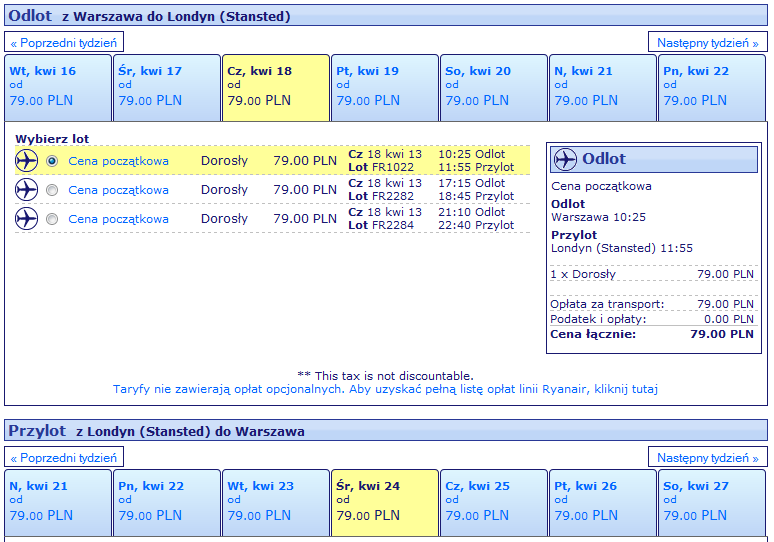Click '22:40 Przylot' time text
Viewport: 774px width, 542px height.
point(476,225)
